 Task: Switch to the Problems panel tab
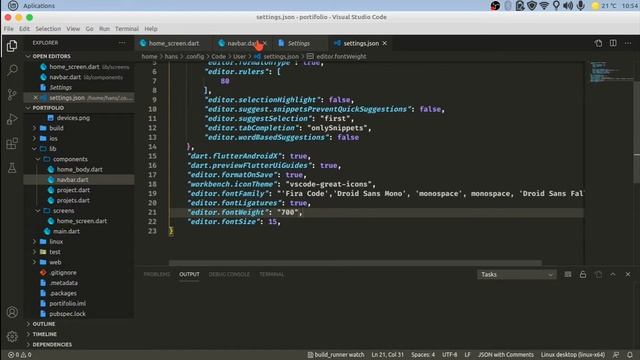(x=157, y=274)
